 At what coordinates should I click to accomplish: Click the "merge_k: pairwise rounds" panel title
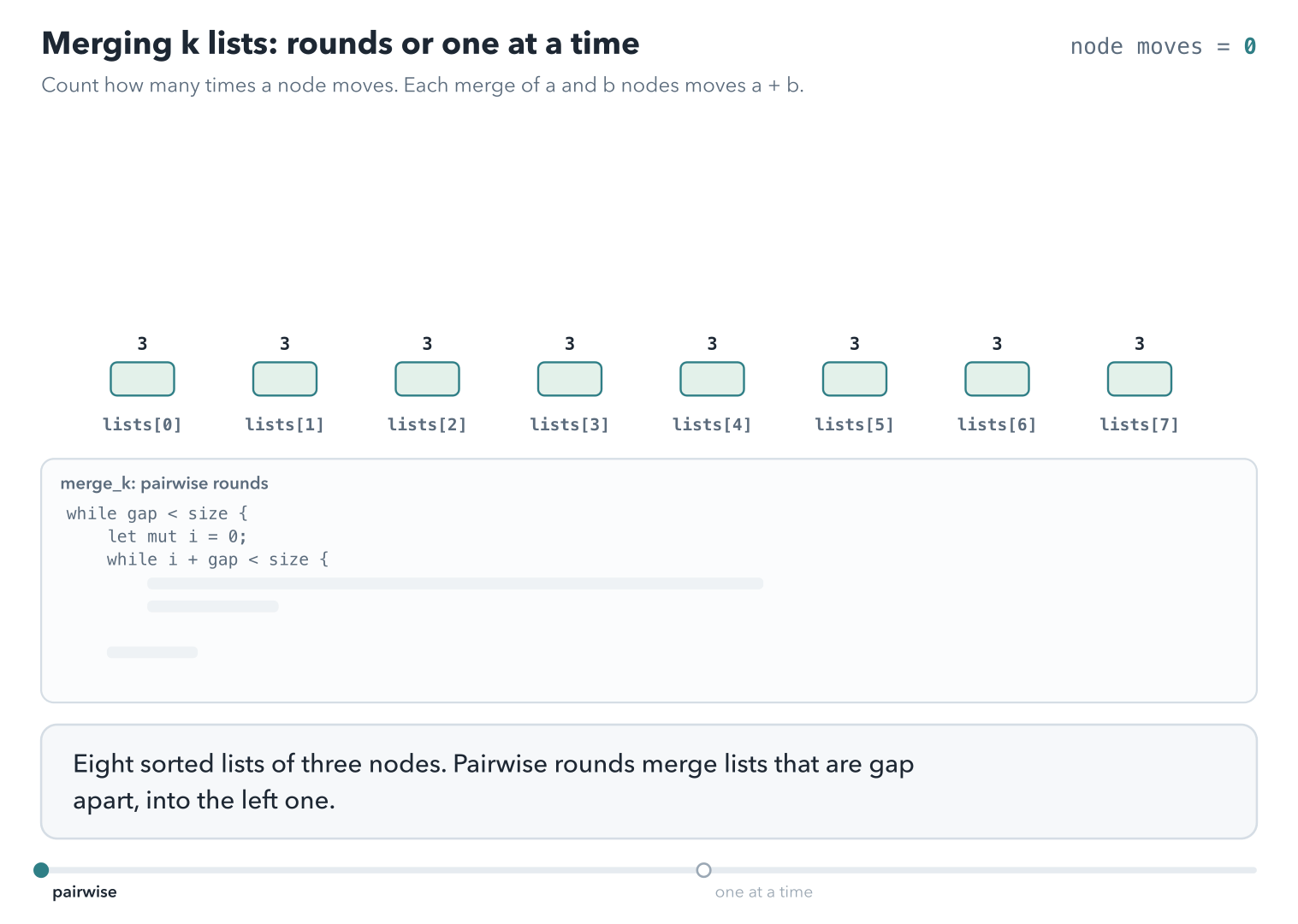164,483
